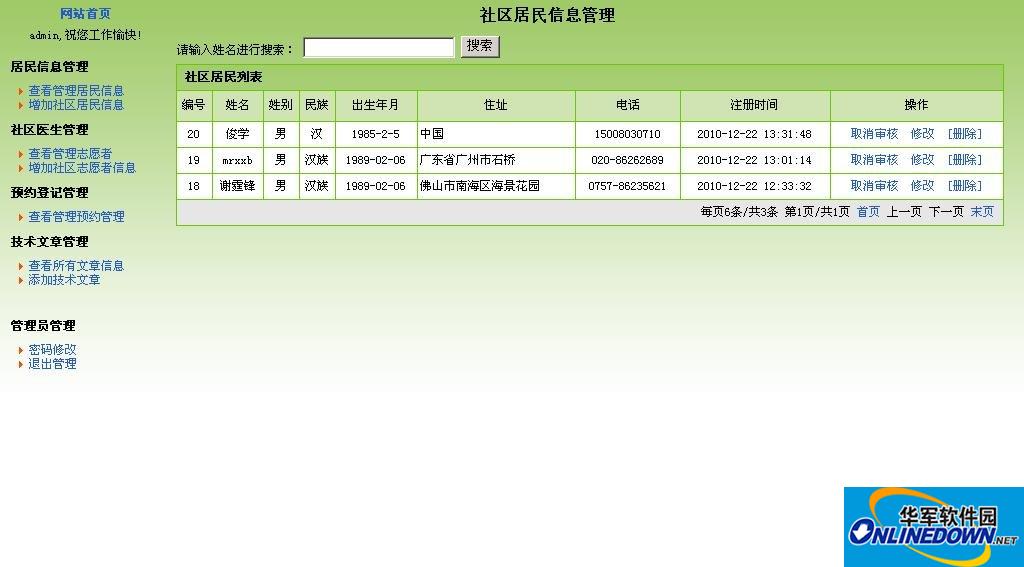This screenshot has width=1024, height=567.
Task: Click the ID cell 19
Action: (193, 161)
